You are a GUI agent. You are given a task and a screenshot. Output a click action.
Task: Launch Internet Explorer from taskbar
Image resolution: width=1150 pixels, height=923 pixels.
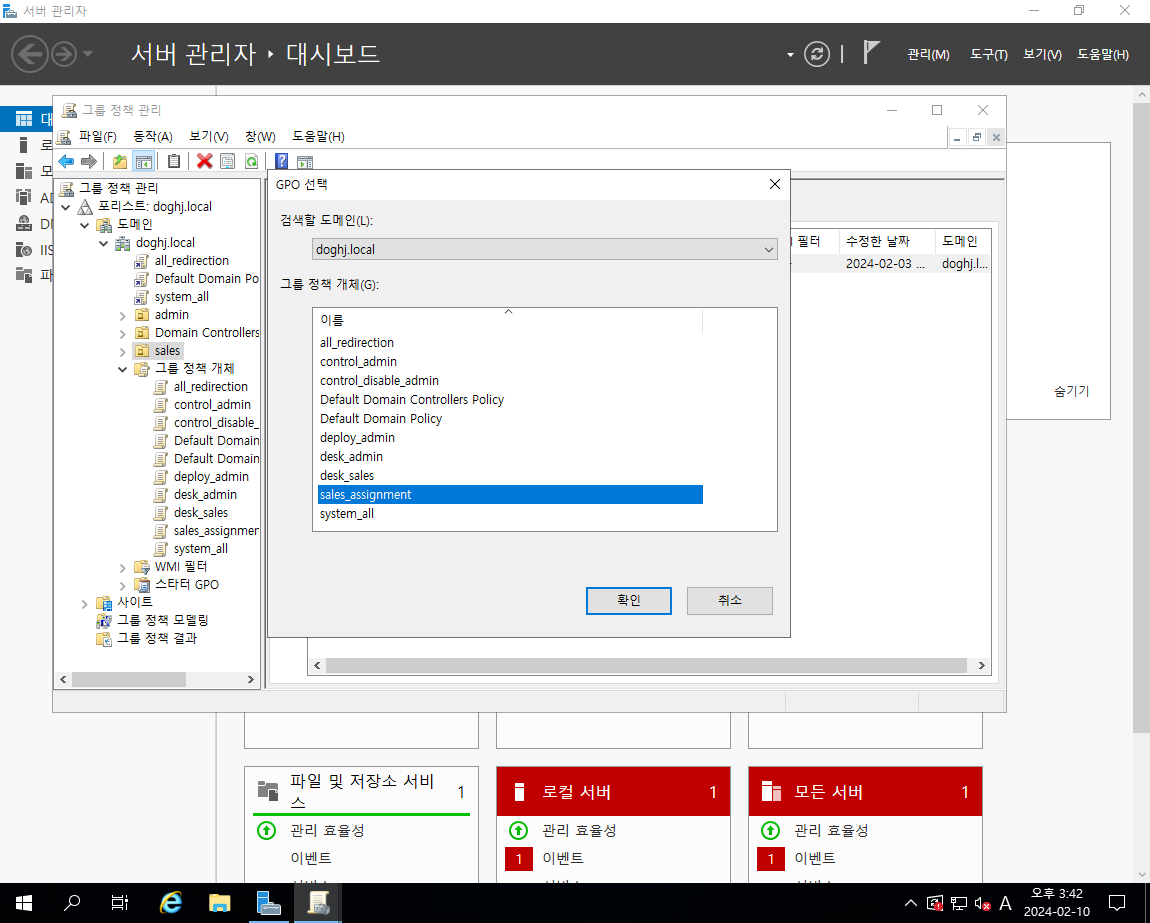[x=171, y=902]
